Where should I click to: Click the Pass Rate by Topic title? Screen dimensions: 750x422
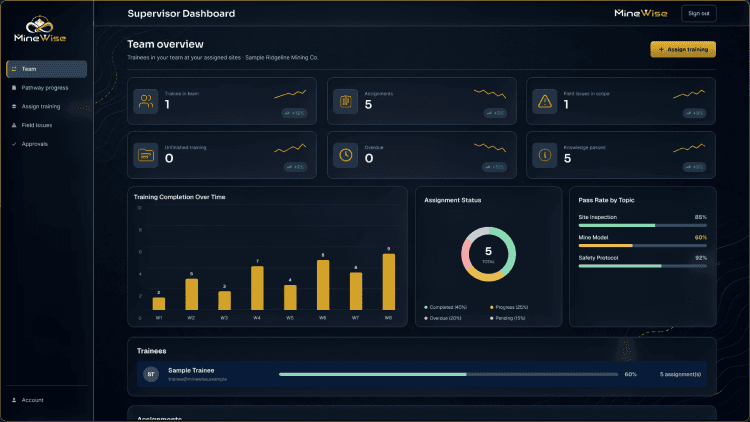pyautogui.click(x=606, y=200)
